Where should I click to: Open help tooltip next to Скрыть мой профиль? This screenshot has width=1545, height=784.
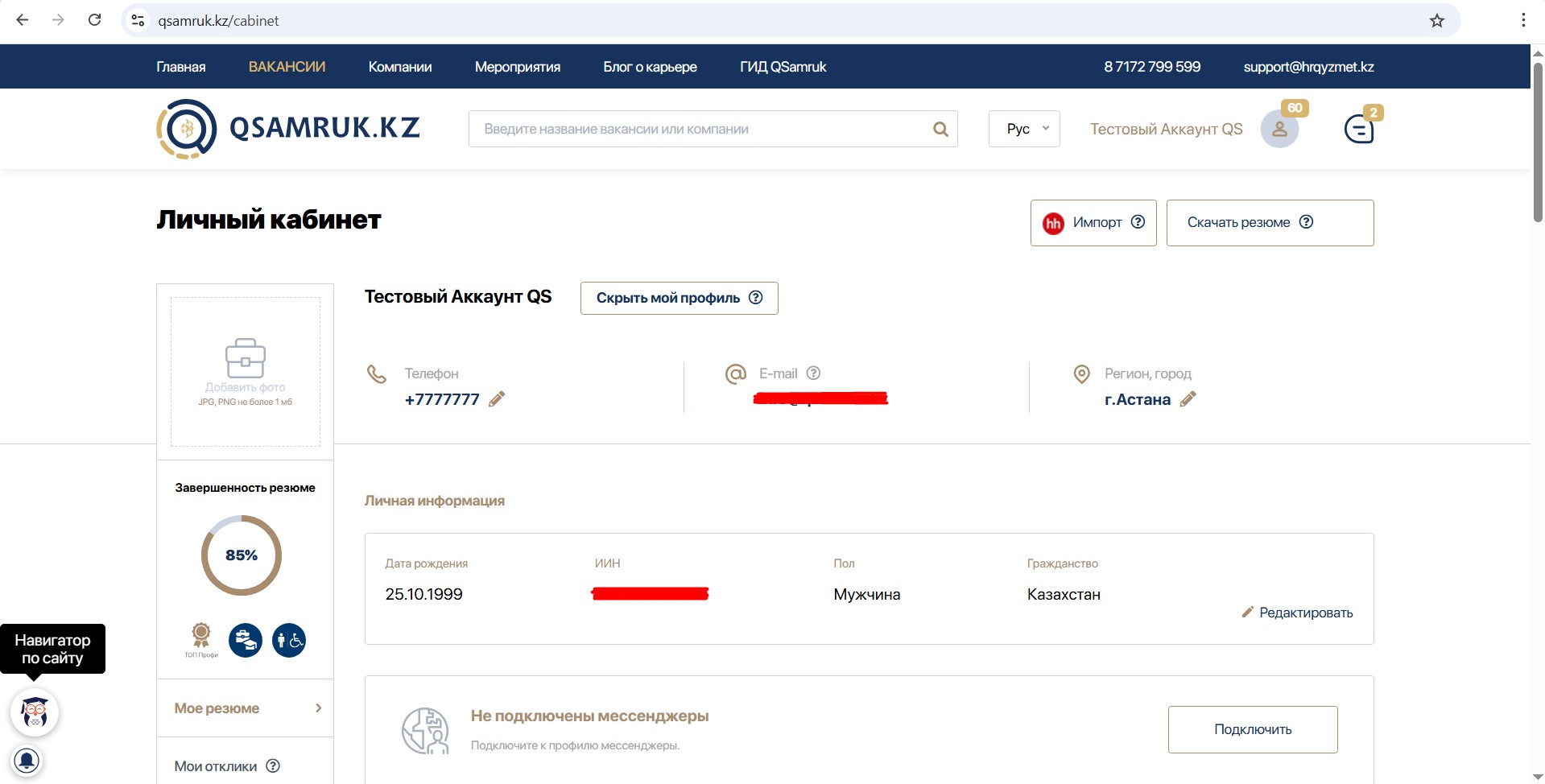[755, 297]
